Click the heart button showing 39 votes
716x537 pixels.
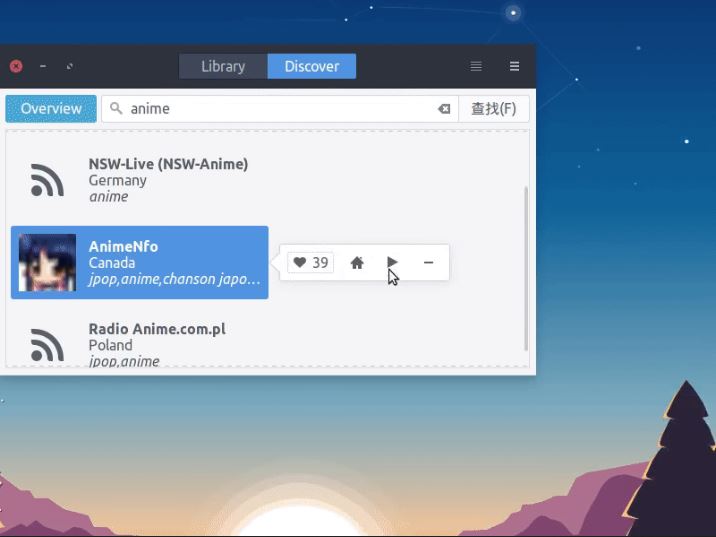310,263
